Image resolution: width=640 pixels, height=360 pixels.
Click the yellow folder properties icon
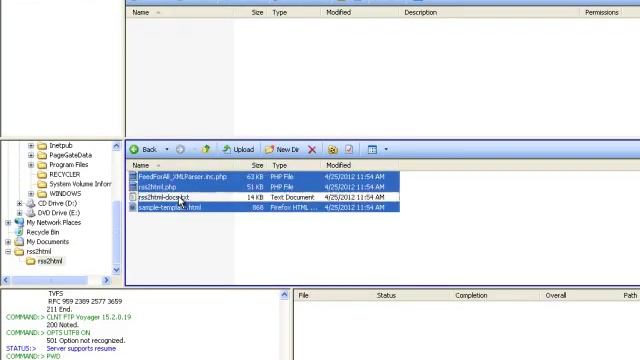click(333, 150)
